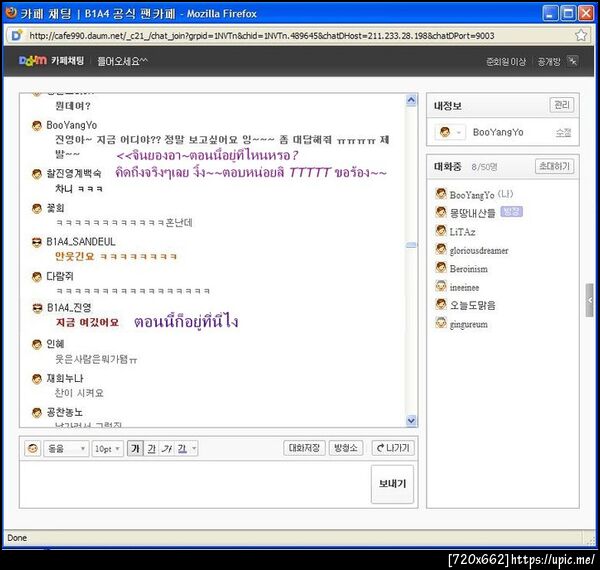This screenshot has width=600, height=570.
Task: Click B1A4_SANDEUL sunglasses avatar in chat
Action: tap(37, 243)
